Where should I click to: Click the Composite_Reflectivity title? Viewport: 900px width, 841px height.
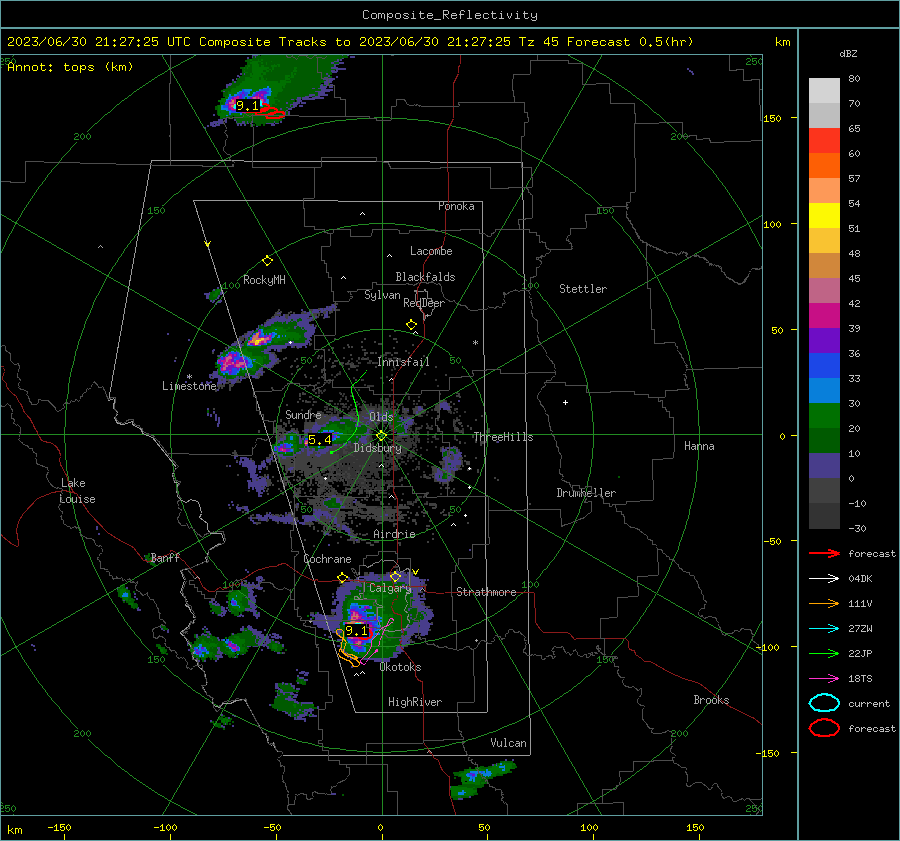point(449,15)
